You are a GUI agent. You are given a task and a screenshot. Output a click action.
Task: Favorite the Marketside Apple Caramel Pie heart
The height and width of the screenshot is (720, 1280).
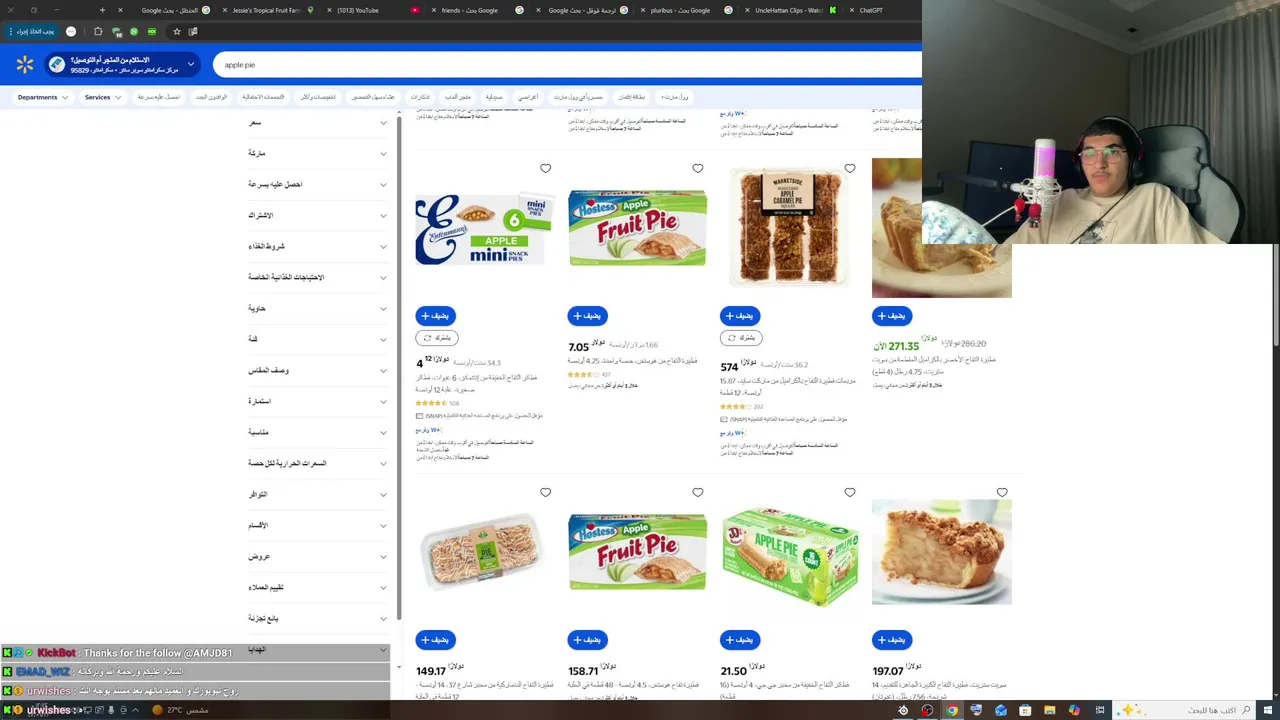tap(850, 169)
